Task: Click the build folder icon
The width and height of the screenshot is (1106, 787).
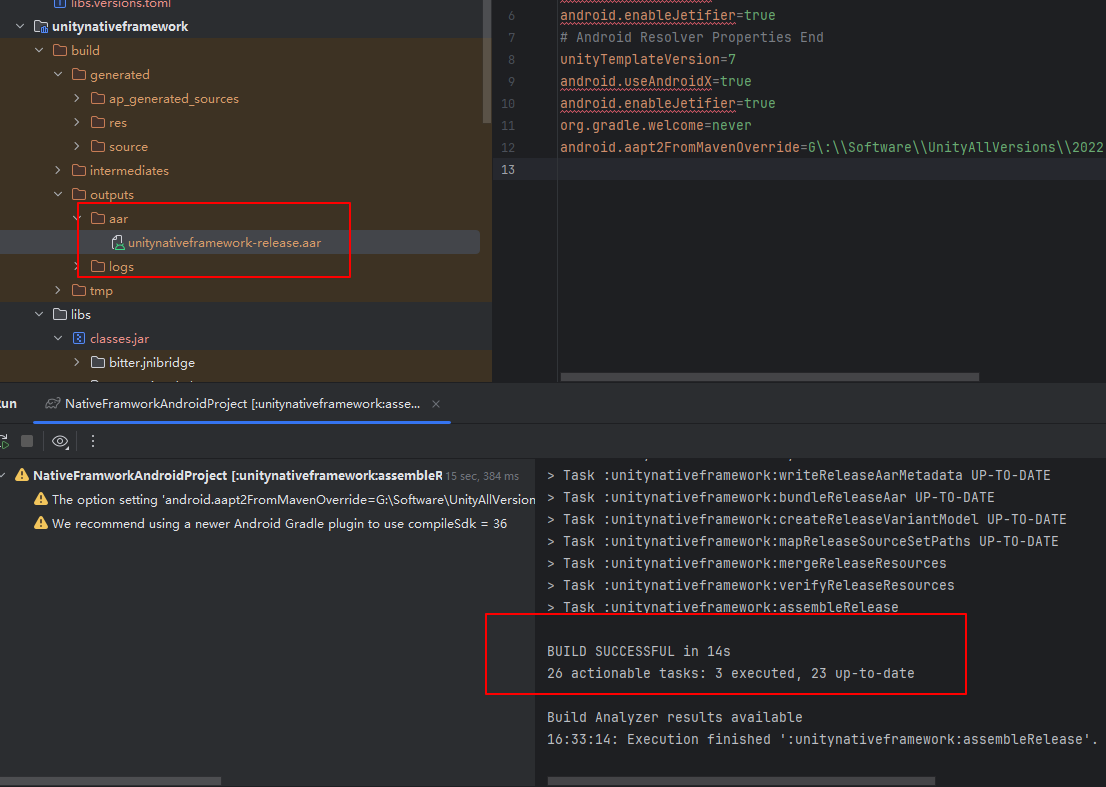Action: (60, 51)
